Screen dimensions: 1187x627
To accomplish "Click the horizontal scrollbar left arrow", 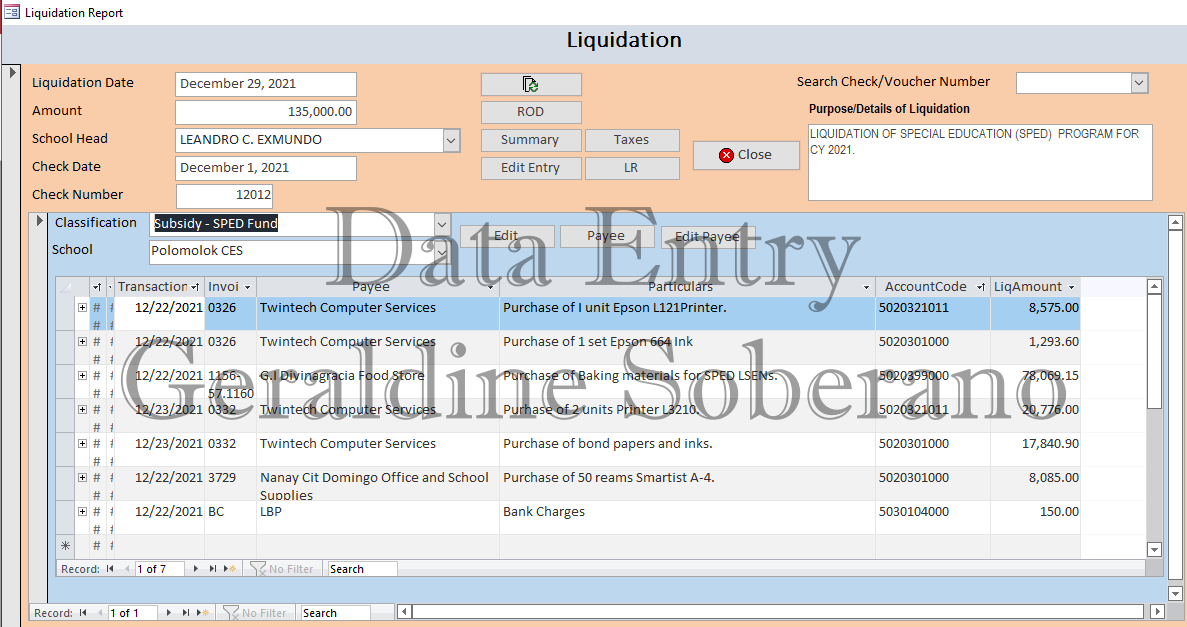I will click(x=405, y=611).
